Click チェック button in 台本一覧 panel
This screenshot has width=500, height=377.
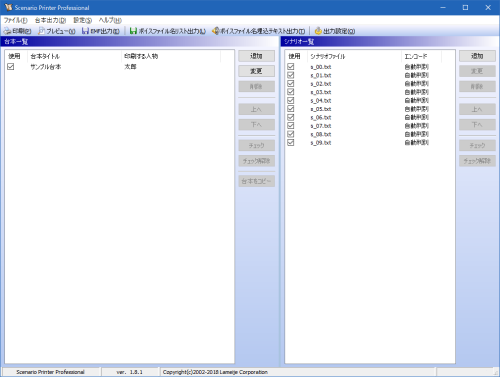(256, 145)
